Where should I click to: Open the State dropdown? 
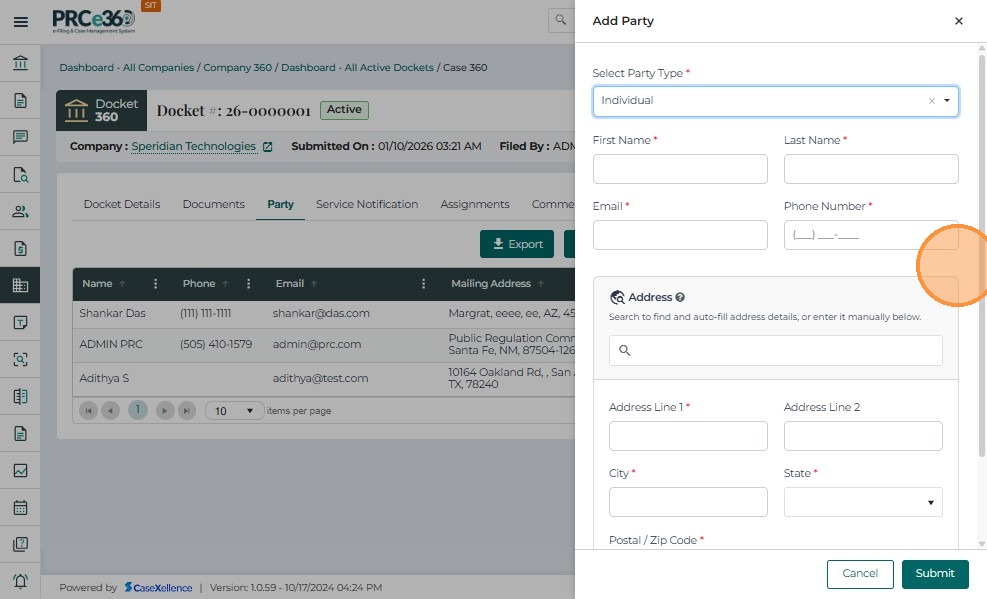(862, 502)
